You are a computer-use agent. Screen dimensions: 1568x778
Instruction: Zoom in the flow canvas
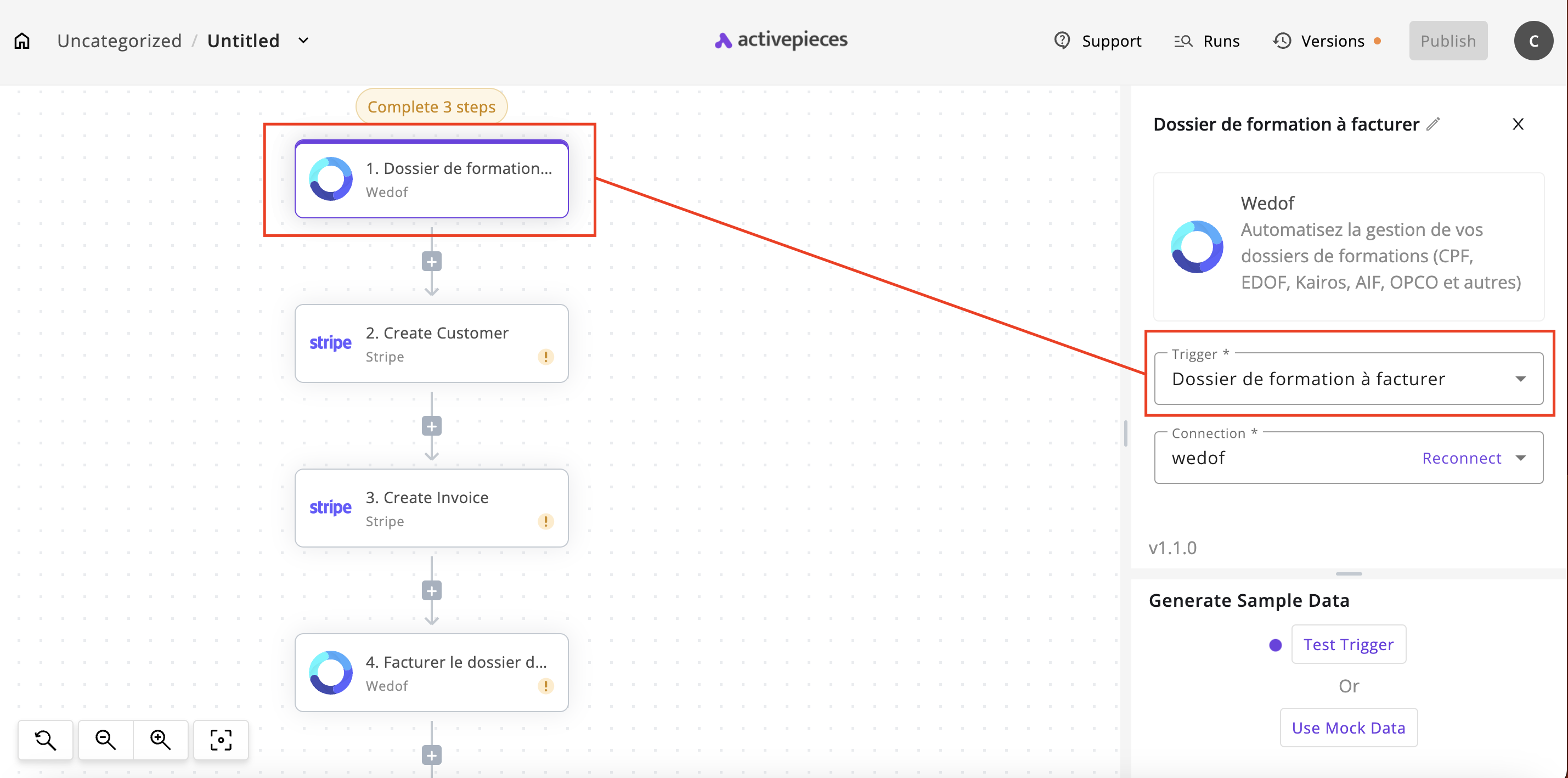160,740
